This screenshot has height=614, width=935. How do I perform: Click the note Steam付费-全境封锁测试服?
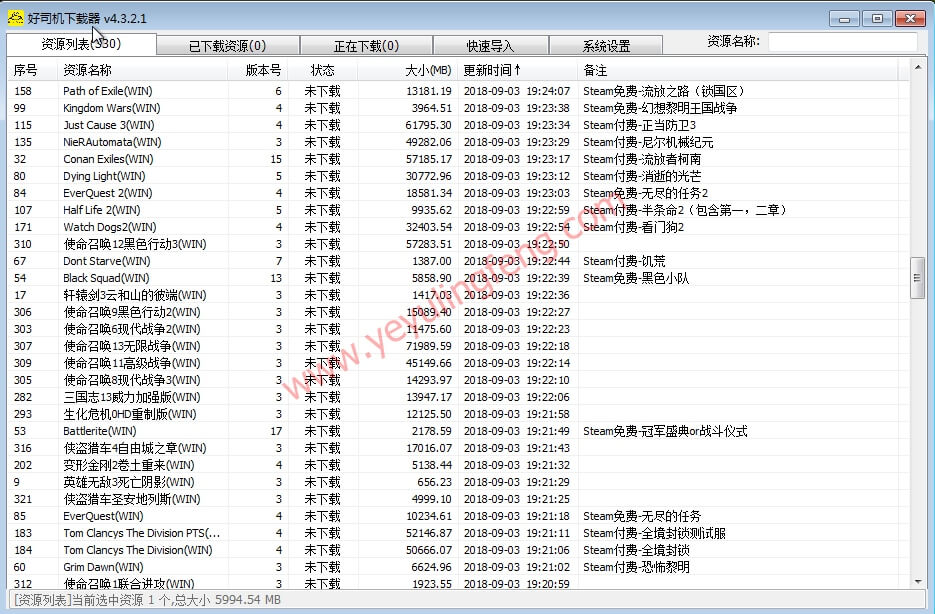click(x=654, y=533)
